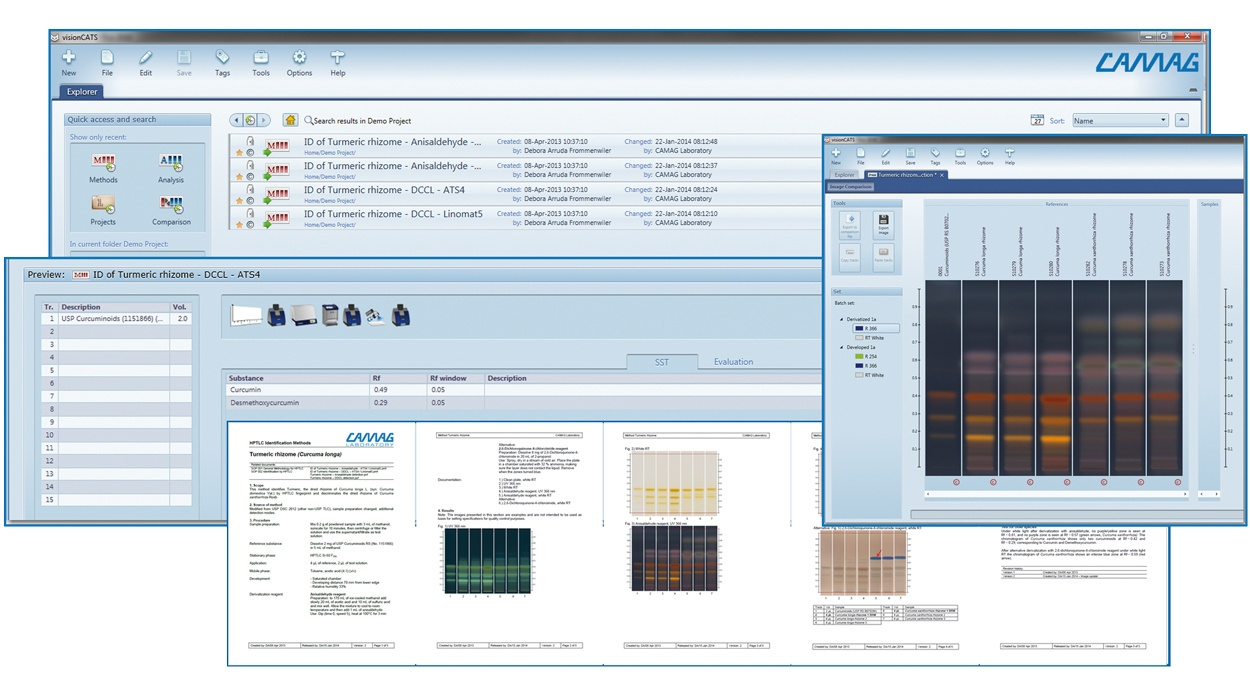Screen dimensions: 1250x687
Task: Click the back navigation arrow in Explorer
Action: [x=236, y=120]
